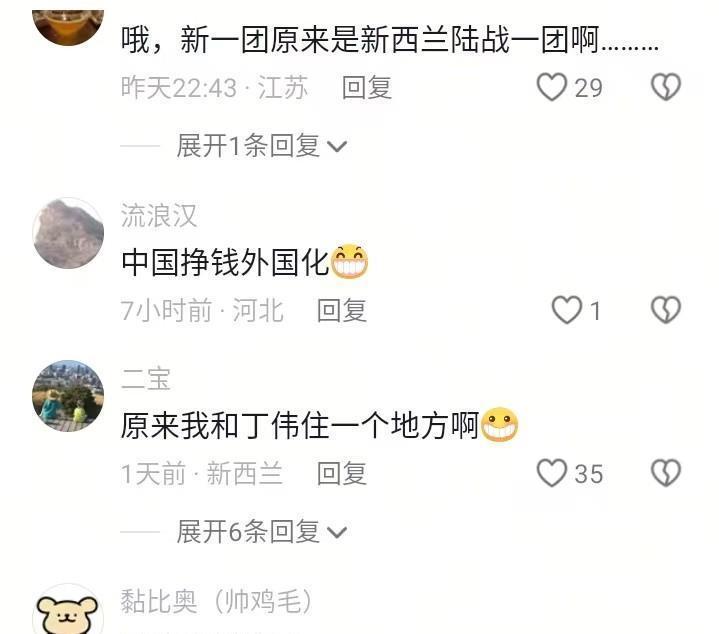
Task: Reply to 流浪汉's comment from 河北
Action: [x=342, y=311]
